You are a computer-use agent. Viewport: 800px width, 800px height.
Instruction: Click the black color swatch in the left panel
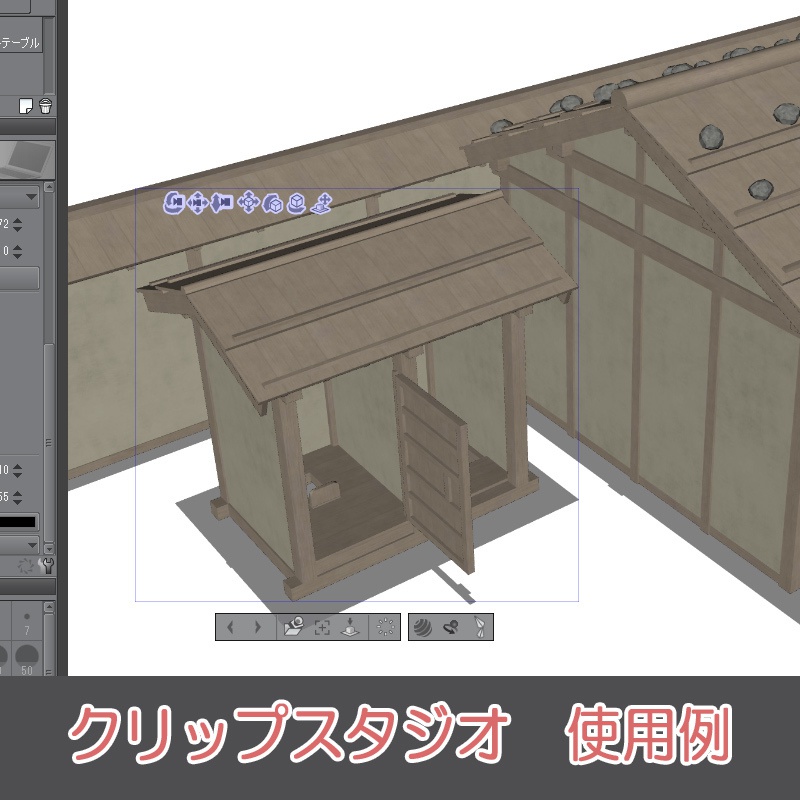pyautogui.click(x=18, y=522)
